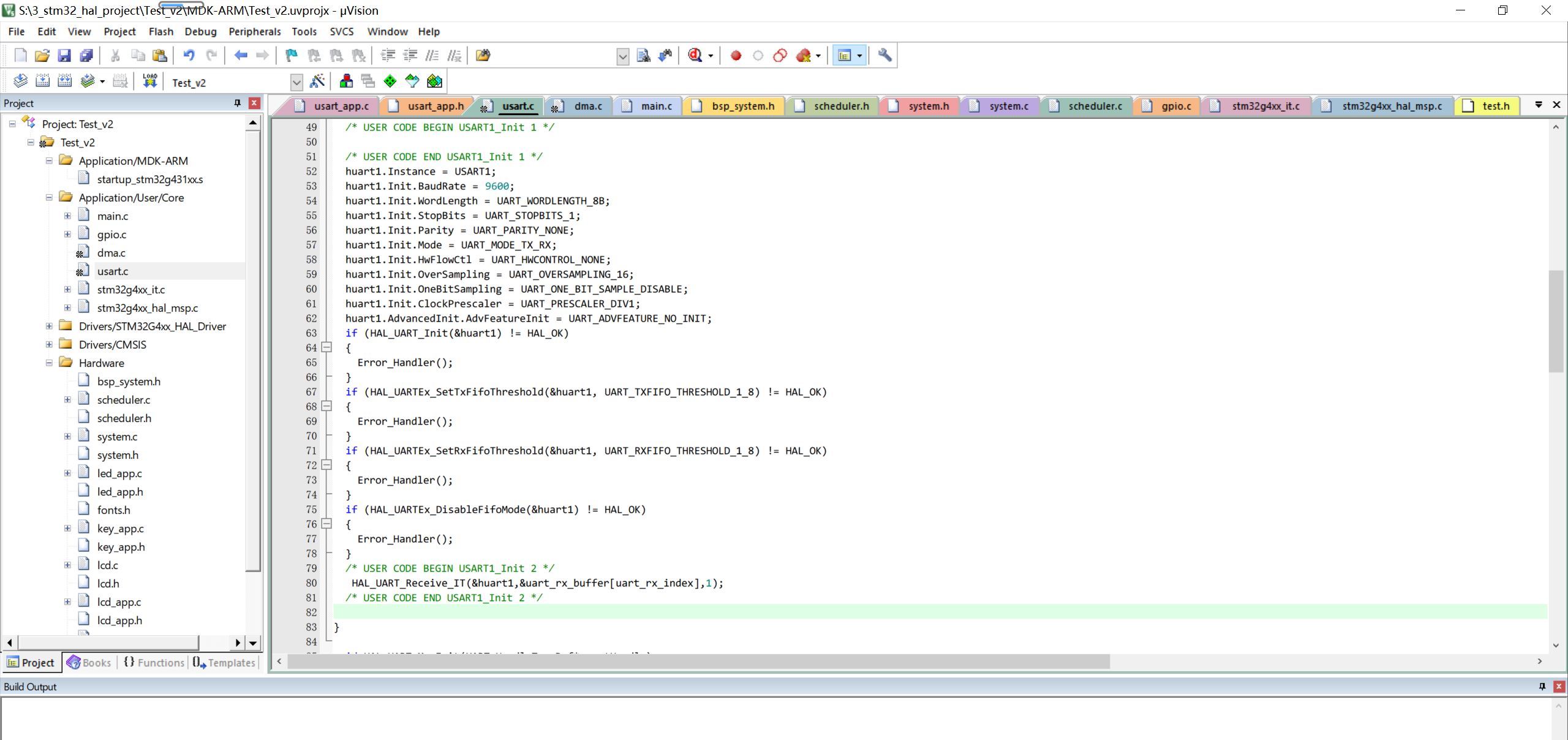This screenshot has width=1568, height=740.
Task: Switch to Functions tab at bottom
Action: 154,662
